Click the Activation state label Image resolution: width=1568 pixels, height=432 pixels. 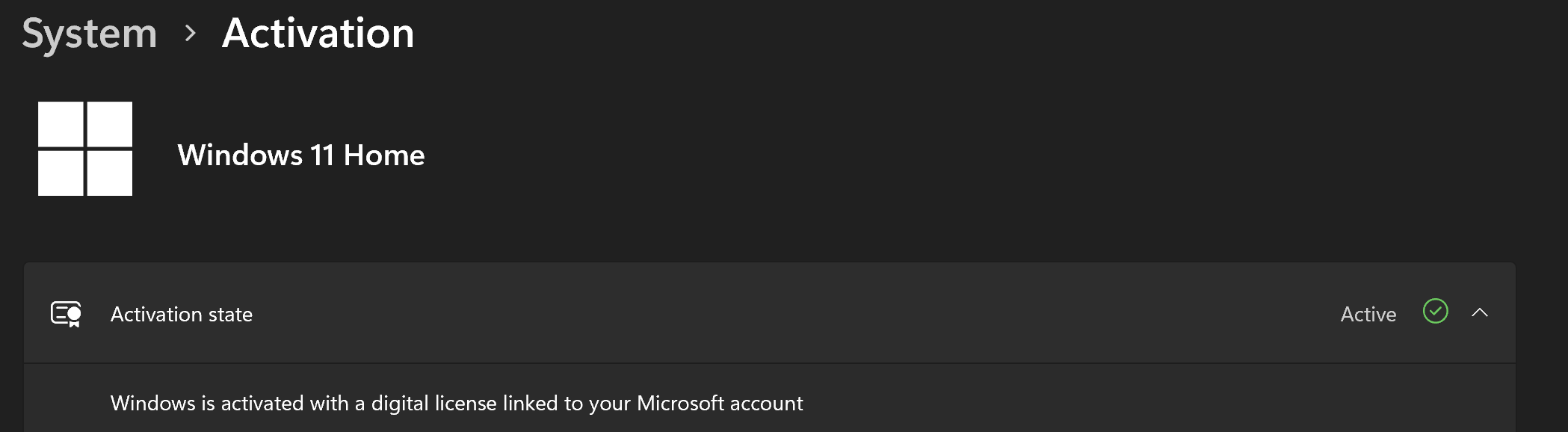[x=182, y=315]
